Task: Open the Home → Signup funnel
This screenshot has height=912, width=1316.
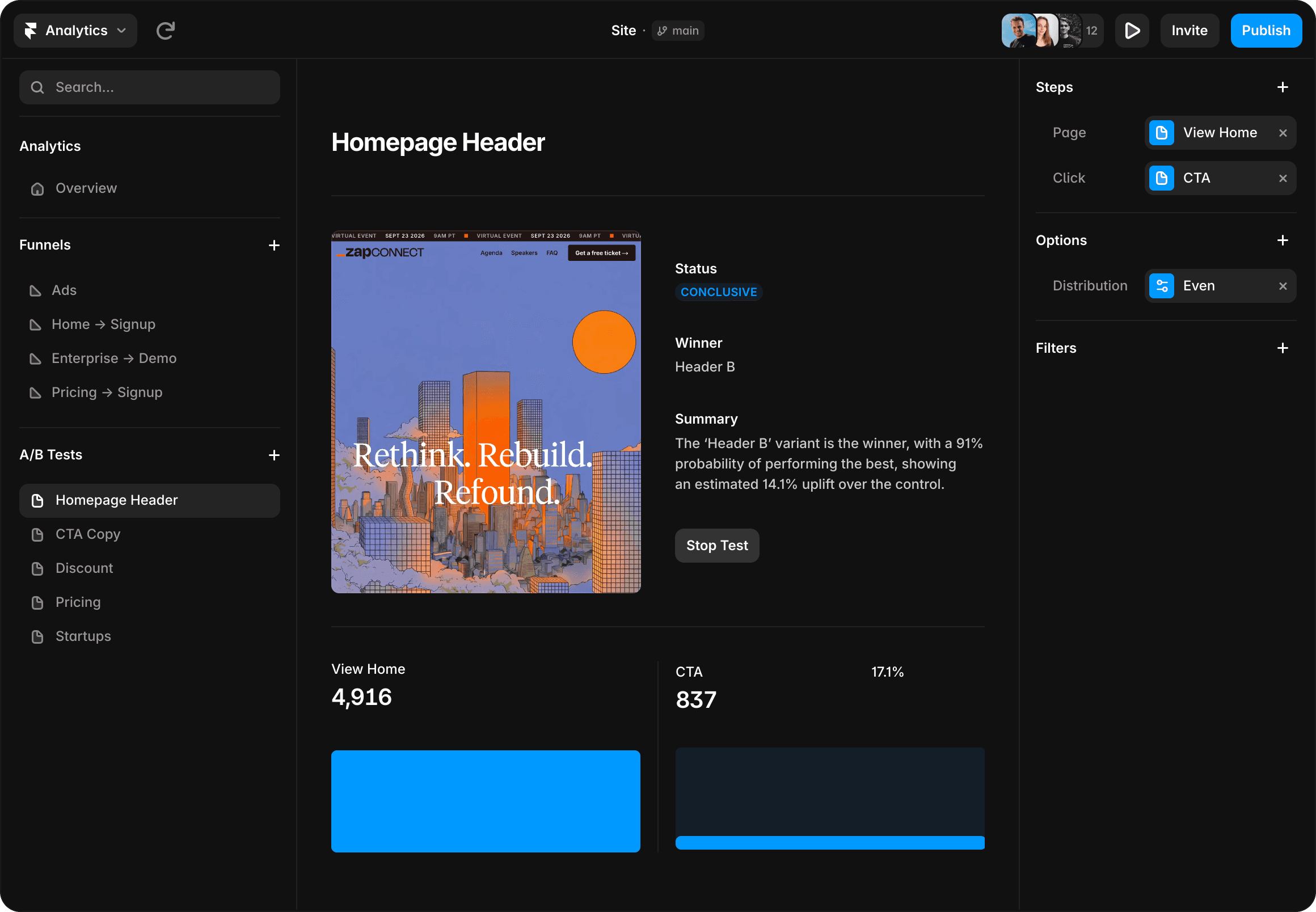Action: tap(150, 324)
